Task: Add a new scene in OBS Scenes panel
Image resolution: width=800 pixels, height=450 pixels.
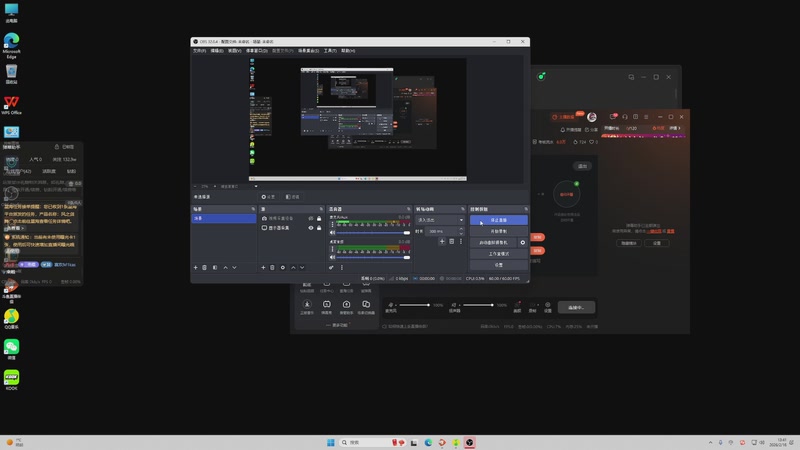Action: pos(195,267)
